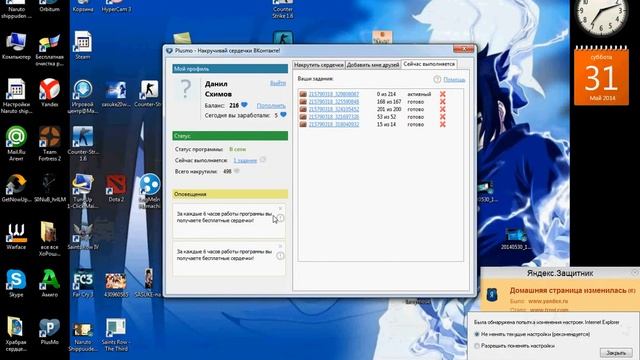
Task: Click the analog clock gadget
Action: [602, 16]
